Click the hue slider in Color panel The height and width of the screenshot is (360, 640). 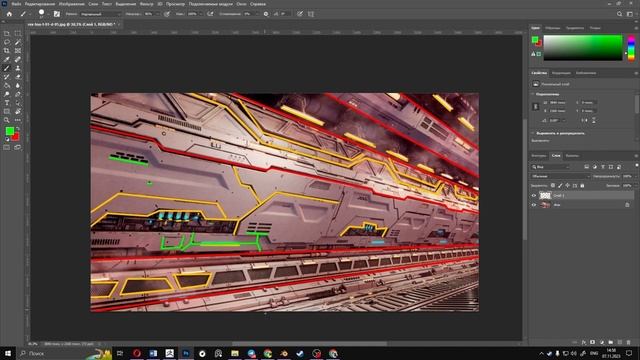(x=631, y=48)
